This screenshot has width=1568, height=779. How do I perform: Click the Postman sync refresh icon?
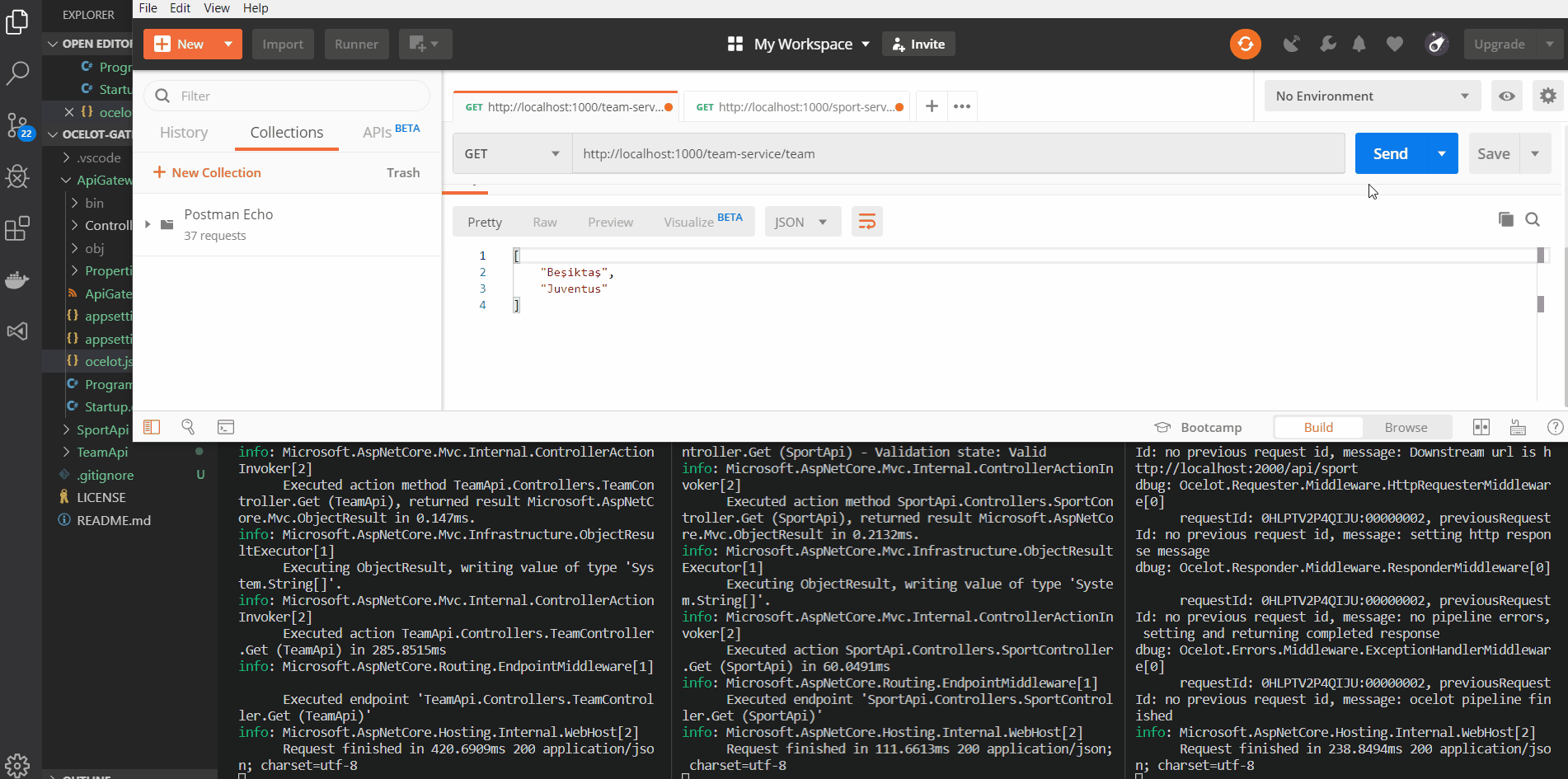(1246, 44)
